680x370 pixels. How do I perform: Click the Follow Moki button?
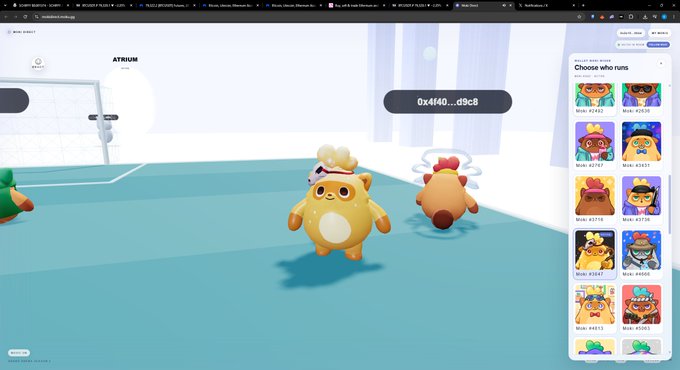(x=658, y=45)
